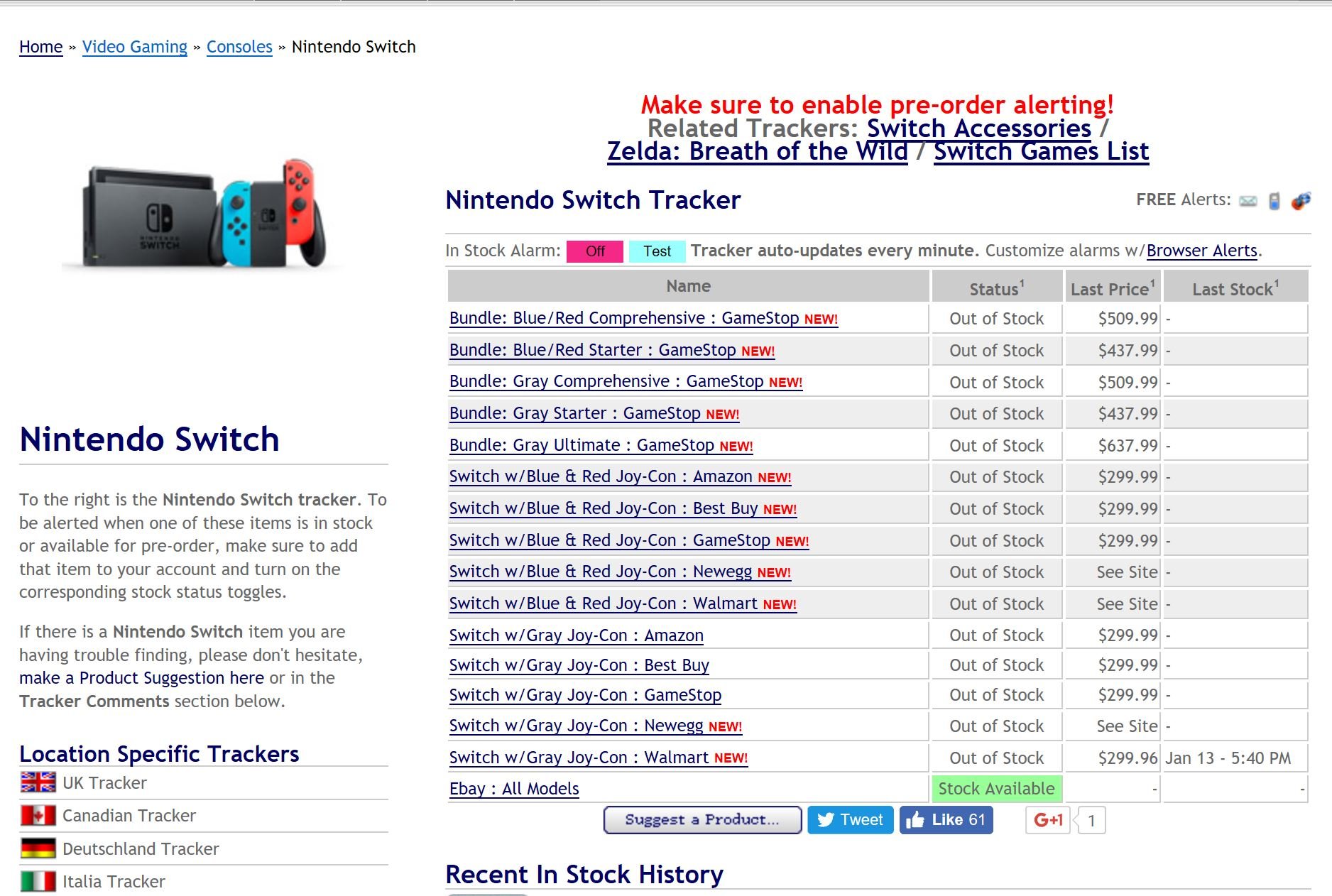Open Bundle: Gray Ultimate GameStop listing
Screen dimensions: 1332x896
[582, 445]
